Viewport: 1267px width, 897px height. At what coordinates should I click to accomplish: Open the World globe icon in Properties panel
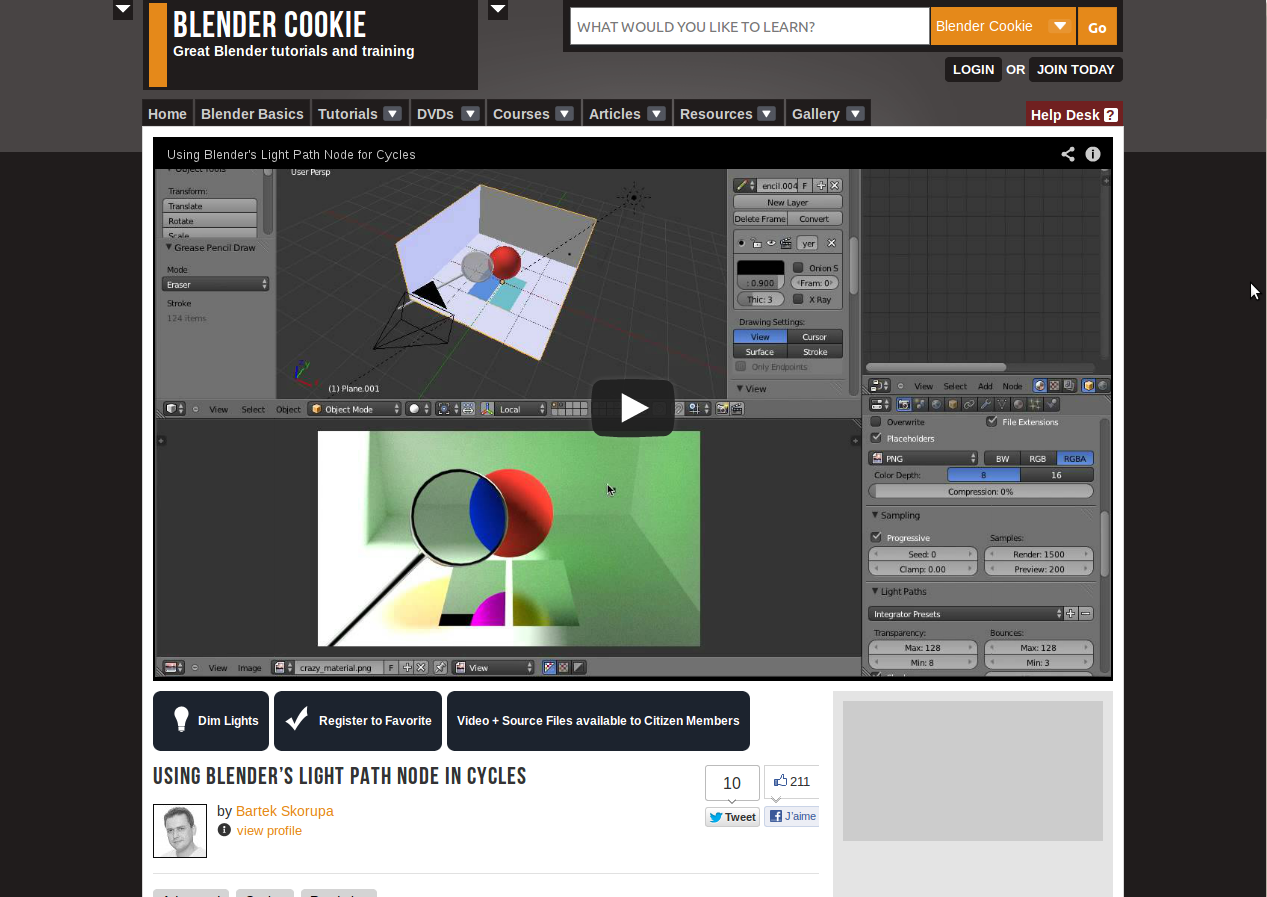pyautogui.click(x=936, y=403)
